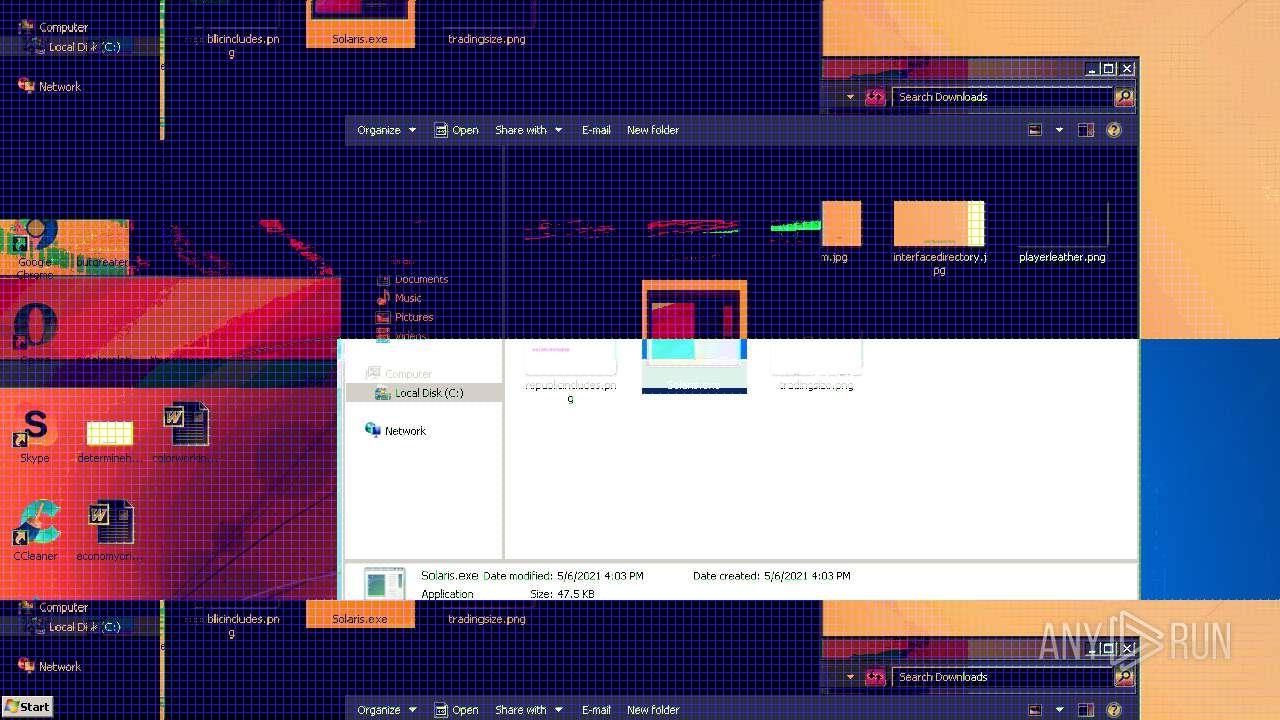Click Size: 47.5 KB in details pane

coord(562,594)
